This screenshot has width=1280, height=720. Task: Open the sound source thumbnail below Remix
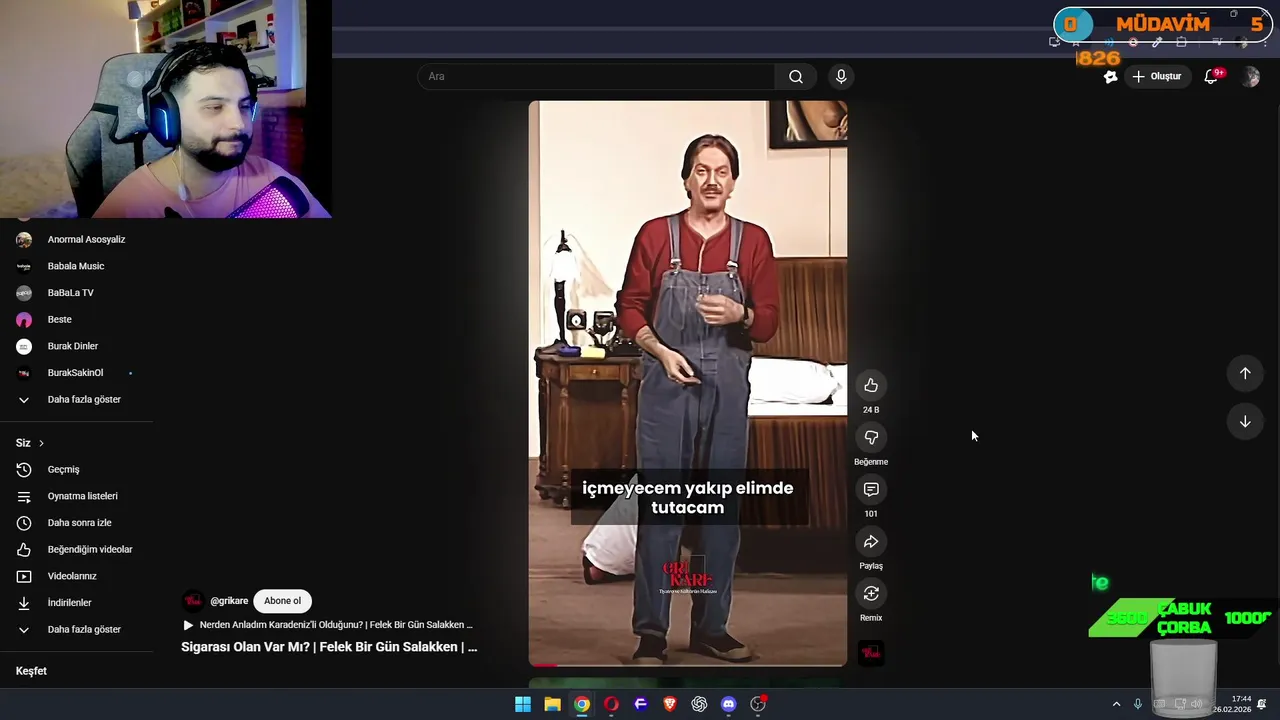click(871, 653)
